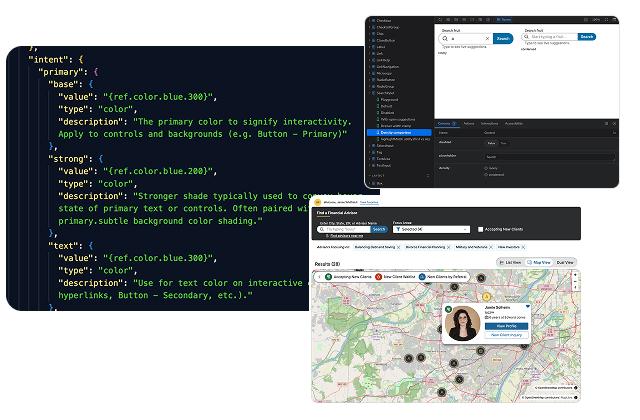Click the red New Client Waitlist legend icon
This screenshot has width=640, height=420.
point(378,277)
